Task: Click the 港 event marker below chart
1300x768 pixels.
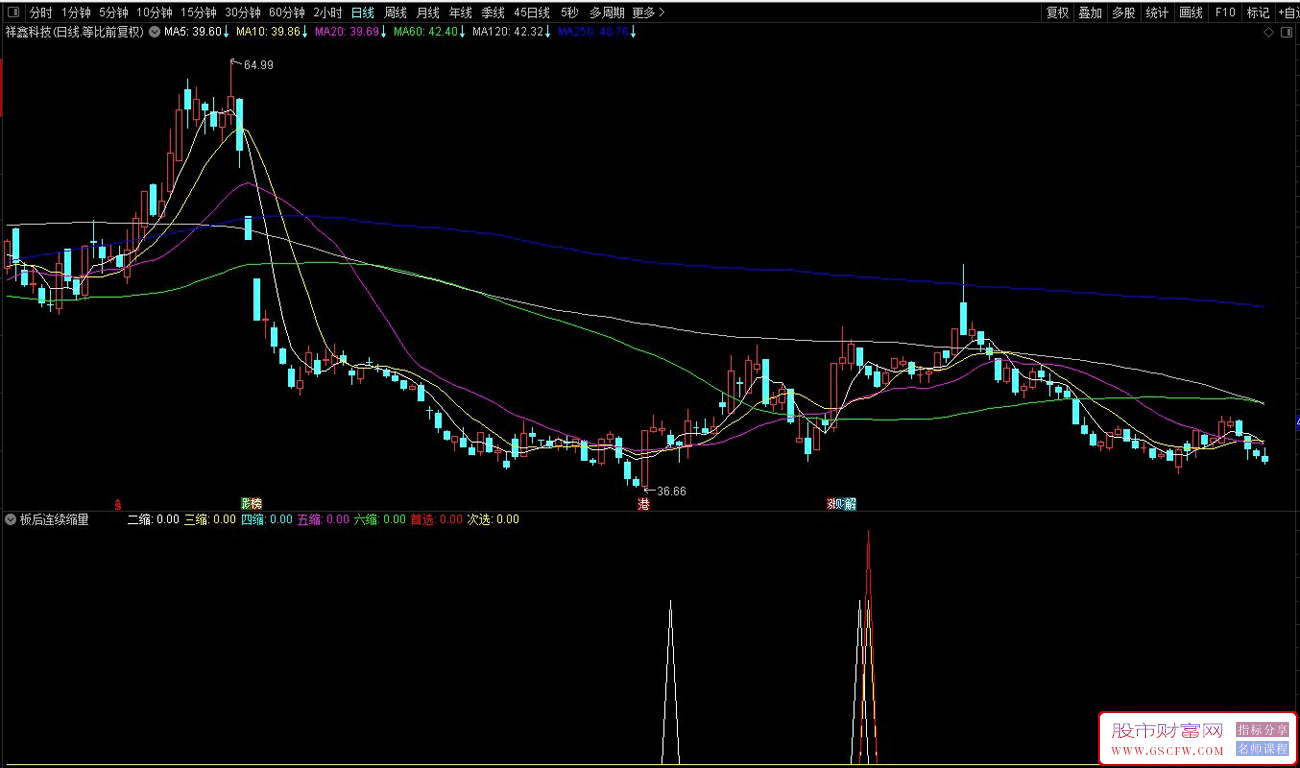Action: pos(644,504)
